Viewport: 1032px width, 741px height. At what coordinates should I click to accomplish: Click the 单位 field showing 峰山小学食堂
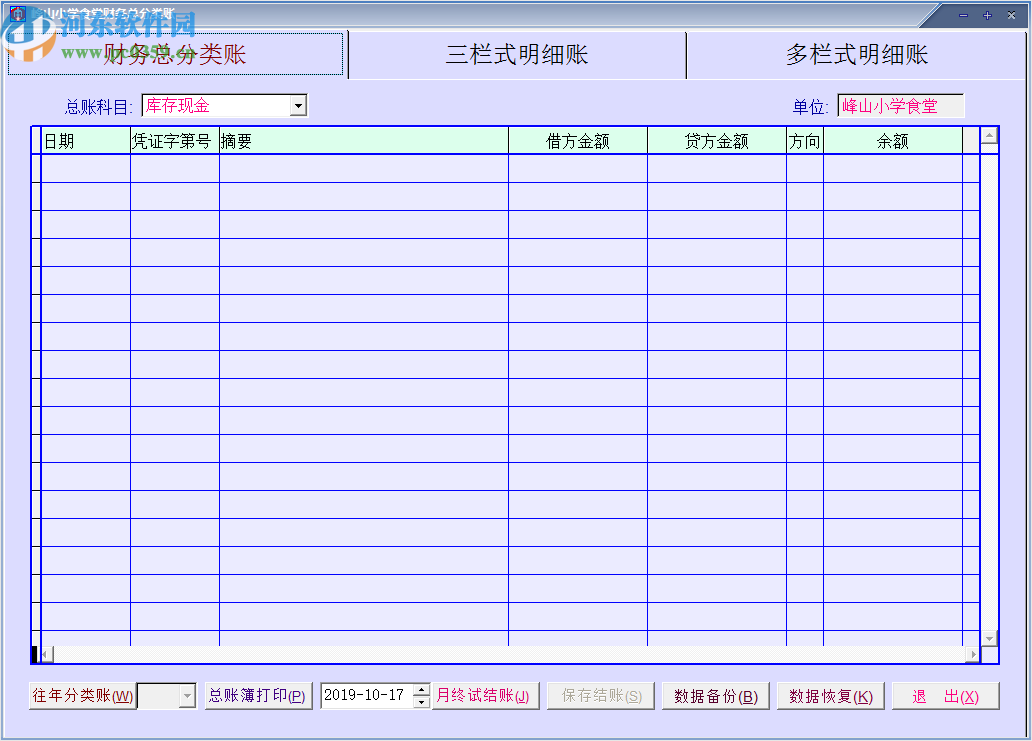tap(901, 105)
